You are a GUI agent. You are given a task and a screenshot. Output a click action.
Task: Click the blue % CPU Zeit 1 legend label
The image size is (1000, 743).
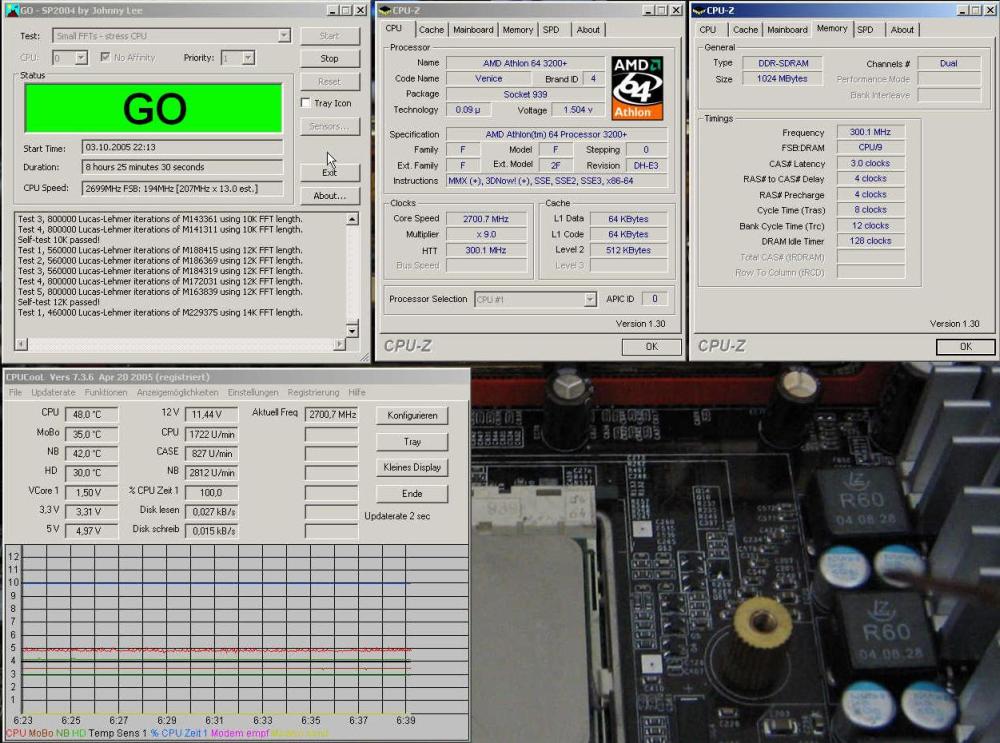(179, 733)
